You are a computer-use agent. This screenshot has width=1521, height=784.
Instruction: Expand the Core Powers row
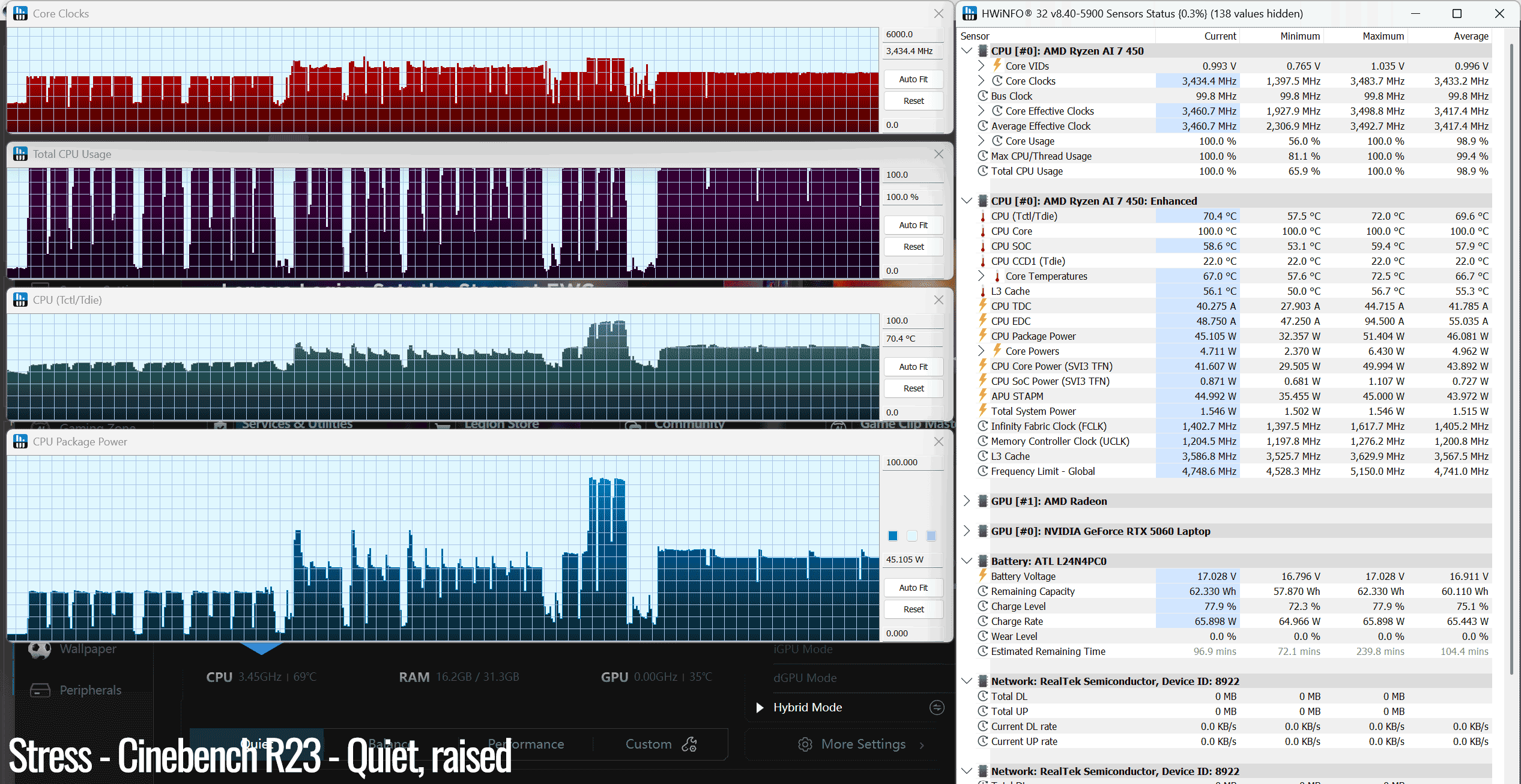click(981, 351)
